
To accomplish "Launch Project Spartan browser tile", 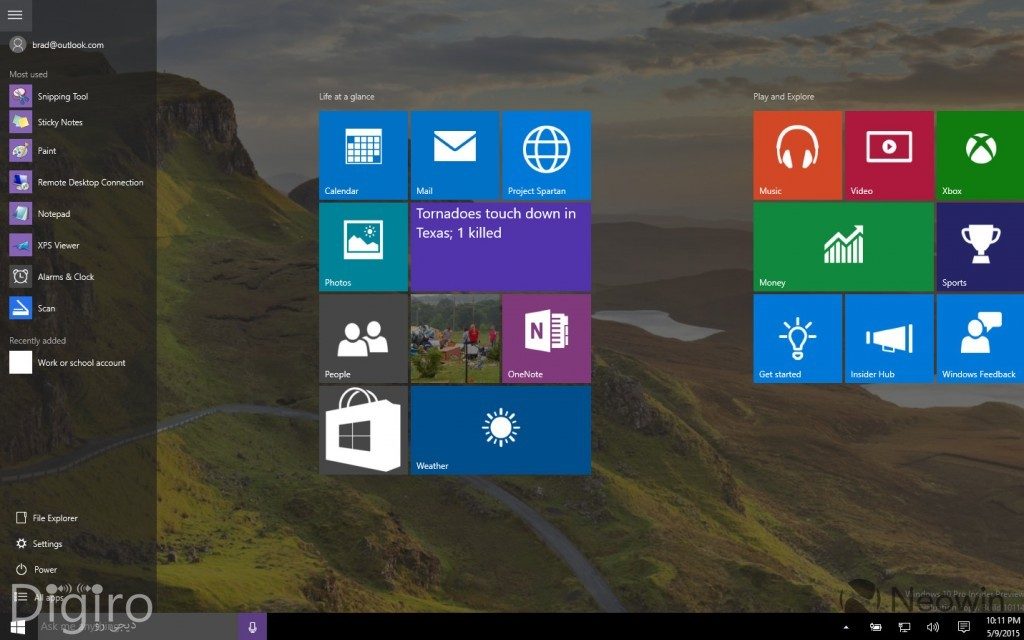I will (x=547, y=155).
